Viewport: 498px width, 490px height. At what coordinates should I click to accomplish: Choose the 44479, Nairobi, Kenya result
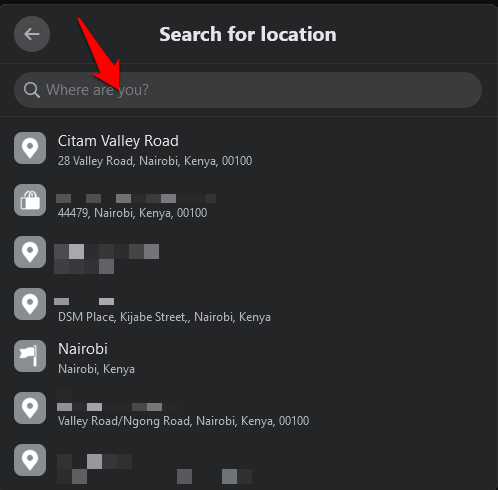(249, 200)
